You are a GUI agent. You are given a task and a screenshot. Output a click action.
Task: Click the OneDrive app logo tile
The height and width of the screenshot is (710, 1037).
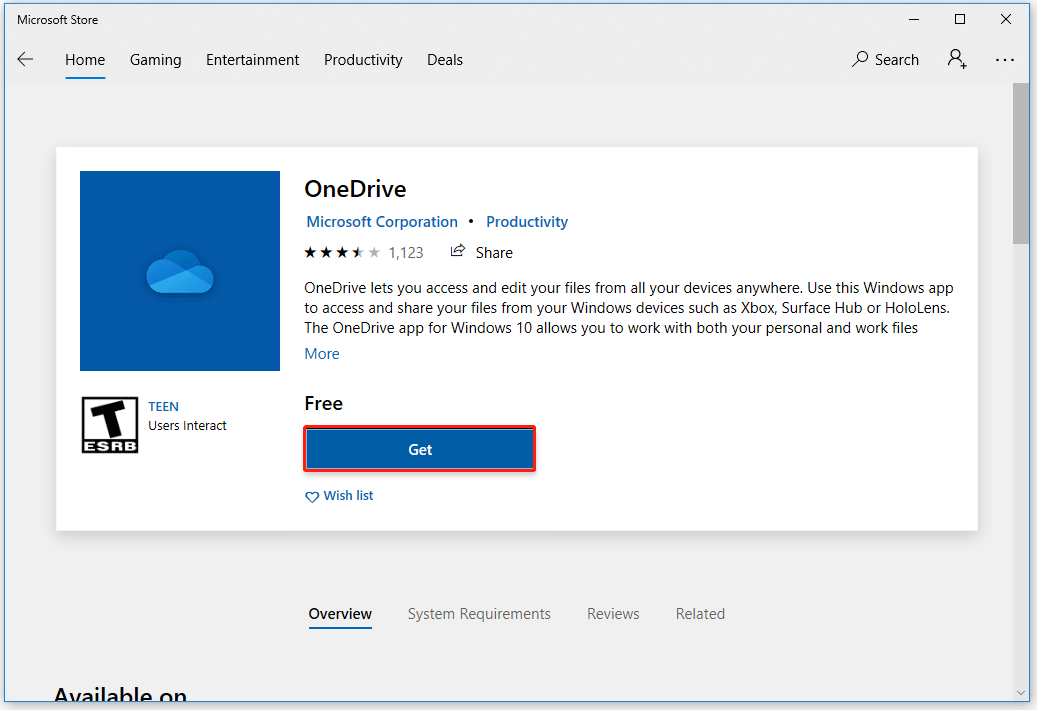[x=180, y=271]
